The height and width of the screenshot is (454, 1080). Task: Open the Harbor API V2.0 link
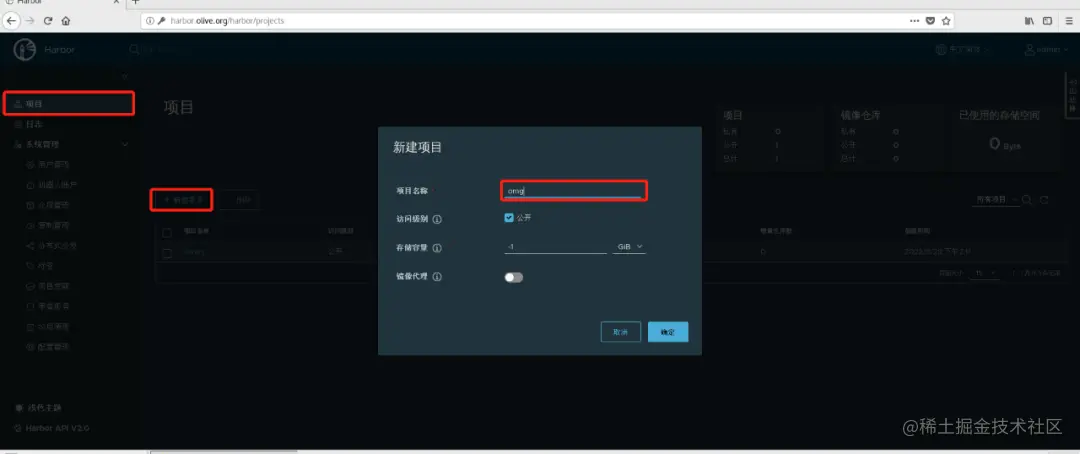click(x=52, y=428)
